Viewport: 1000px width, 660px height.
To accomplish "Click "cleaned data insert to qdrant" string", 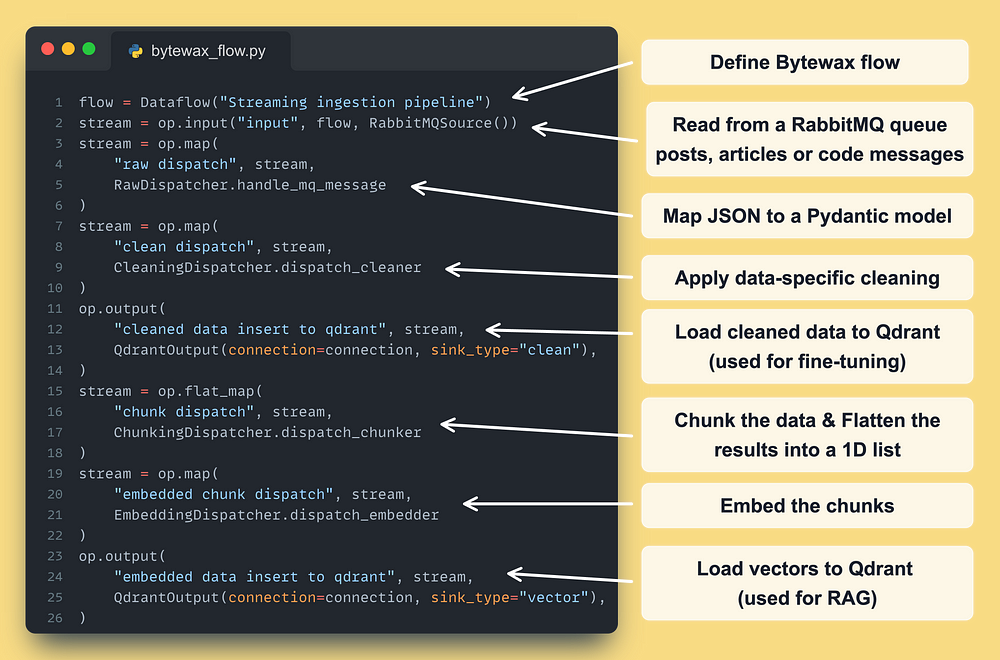I will (x=250, y=329).
